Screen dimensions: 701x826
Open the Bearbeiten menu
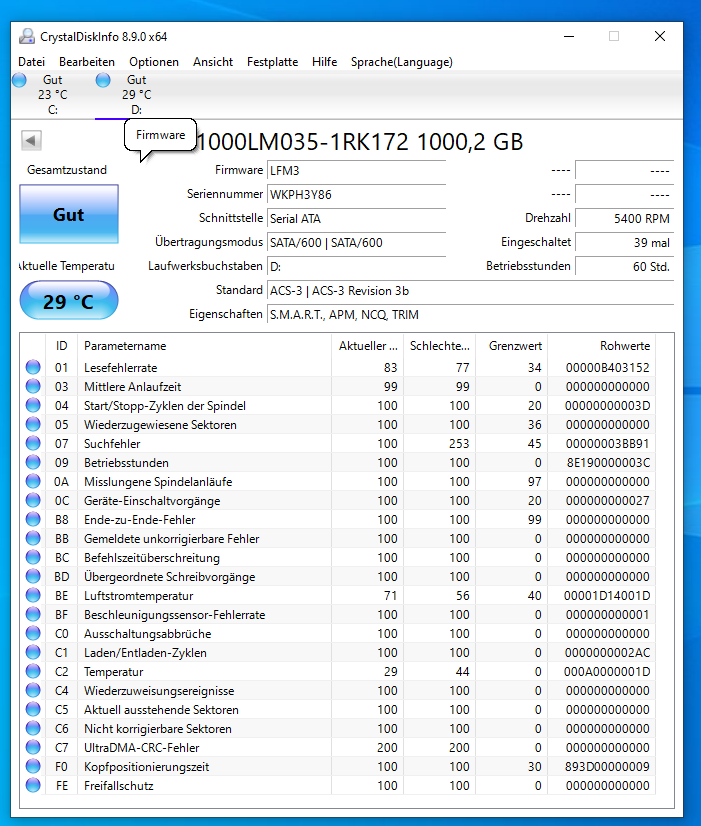pyautogui.click(x=87, y=62)
